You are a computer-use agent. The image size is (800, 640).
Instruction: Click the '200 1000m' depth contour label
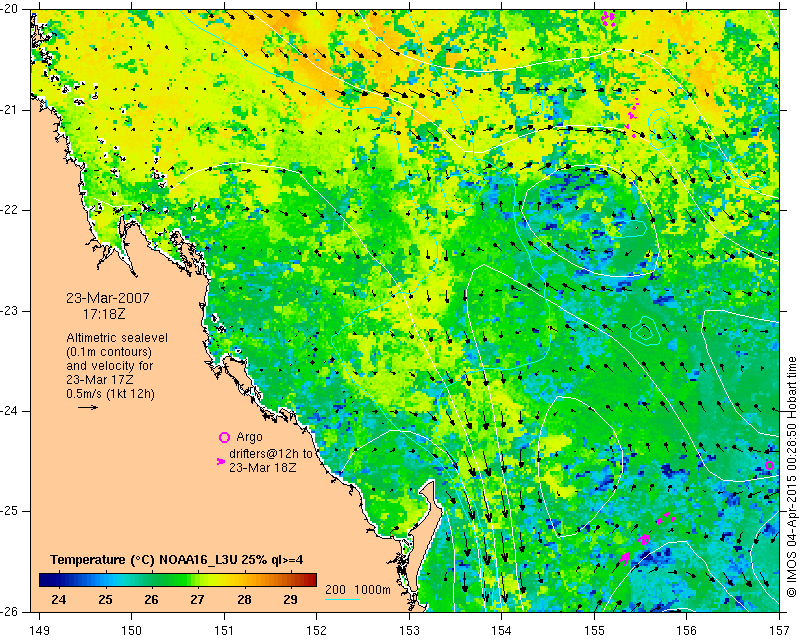click(x=358, y=590)
